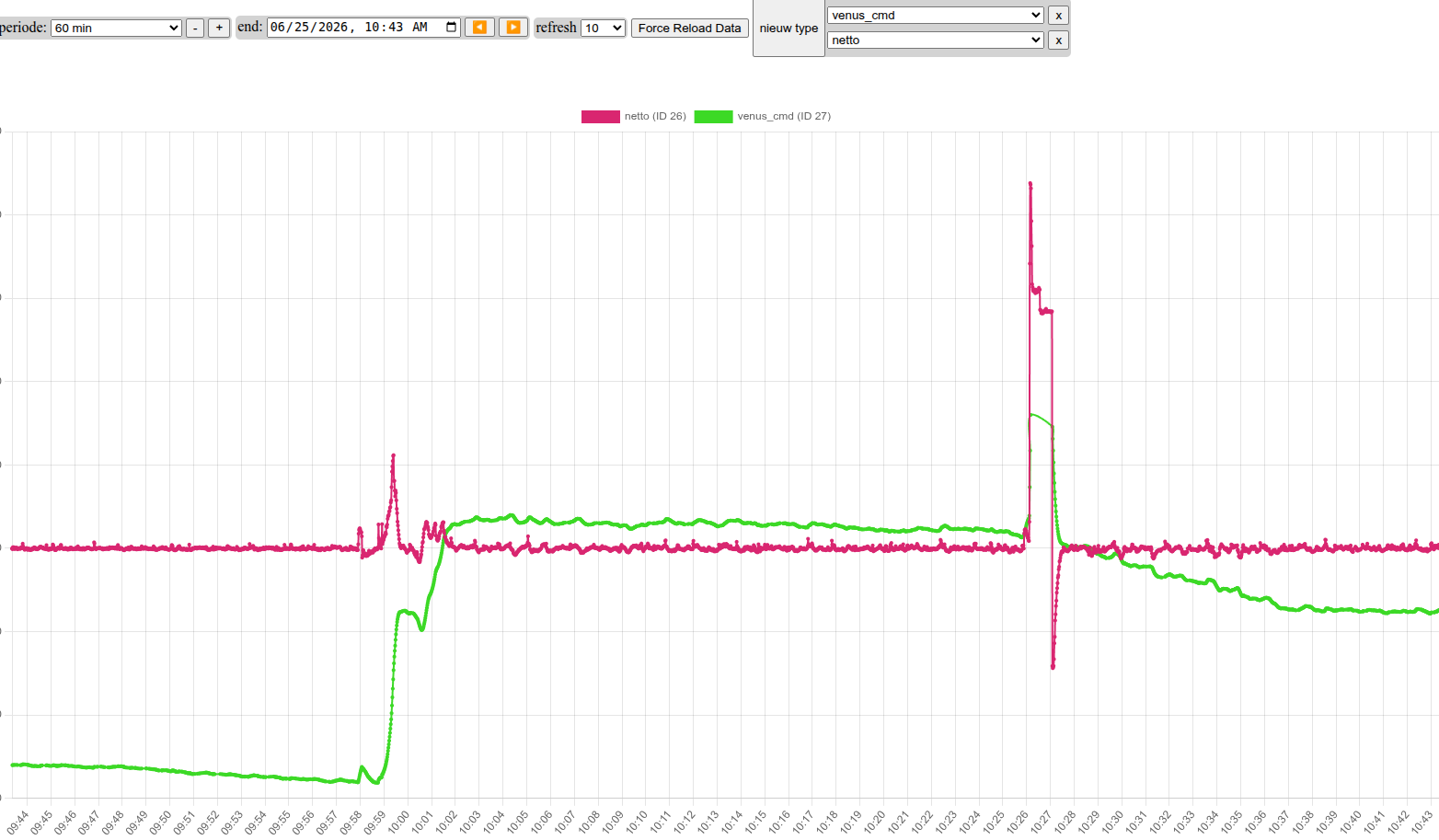Click the 10:00 time axis label
This screenshot has height=840, width=1439.
[x=399, y=823]
